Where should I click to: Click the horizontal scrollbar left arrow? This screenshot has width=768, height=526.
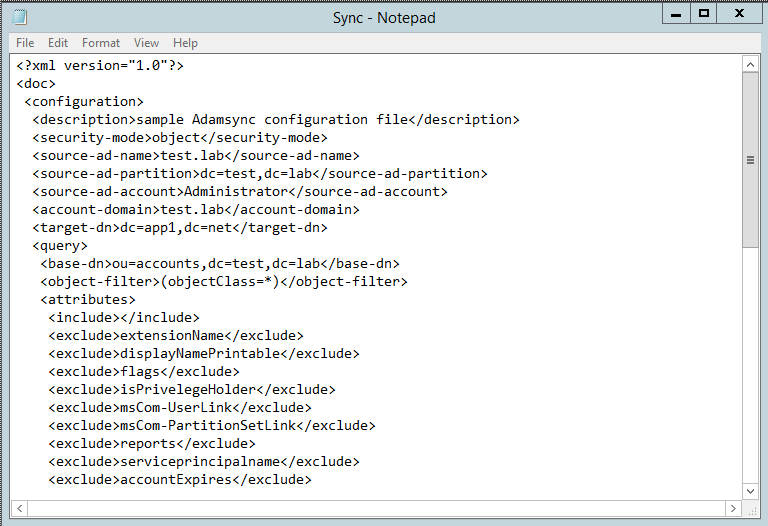pyautogui.click(x=20, y=508)
